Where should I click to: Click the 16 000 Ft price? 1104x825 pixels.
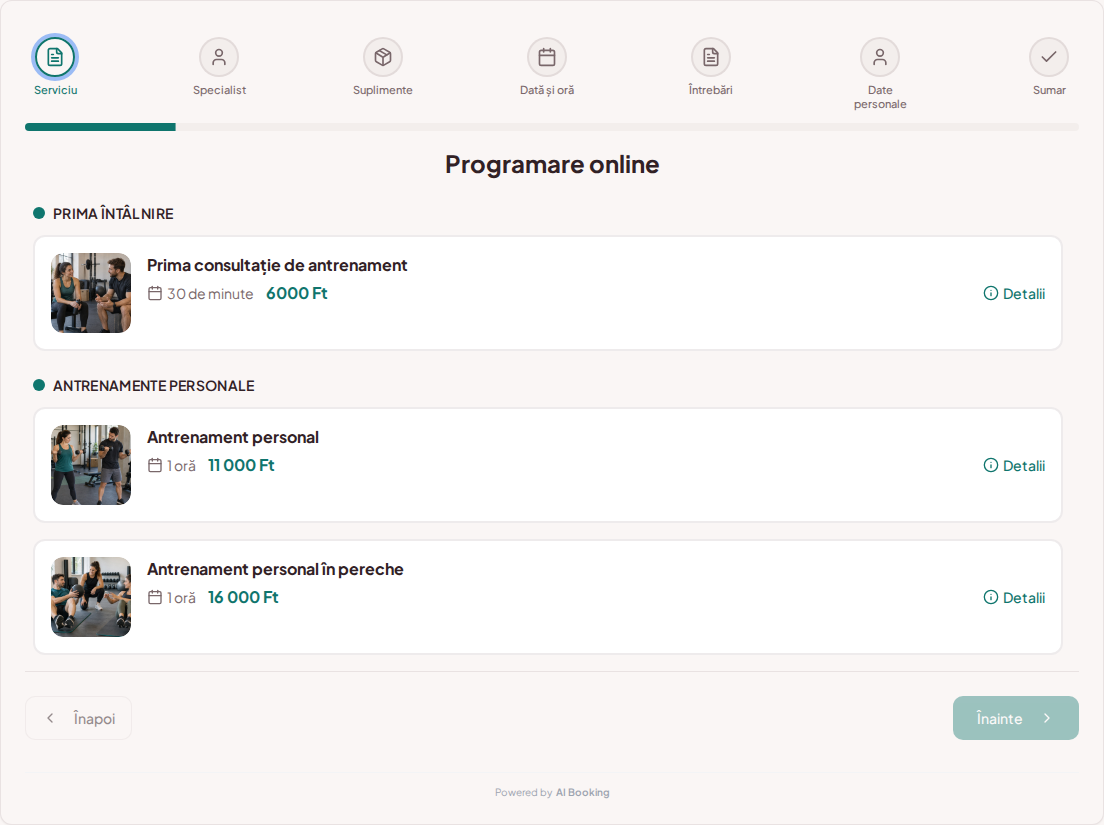click(x=243, y=598)
